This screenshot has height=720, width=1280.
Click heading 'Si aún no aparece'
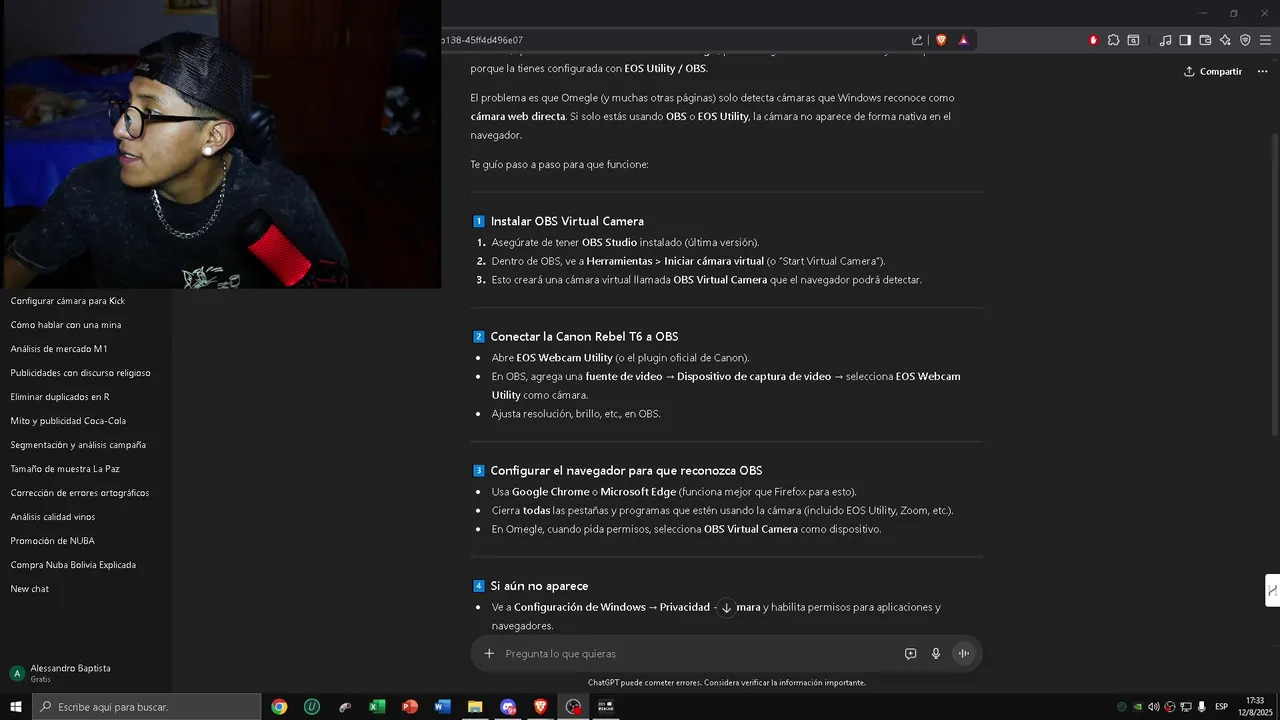(539, 586)
